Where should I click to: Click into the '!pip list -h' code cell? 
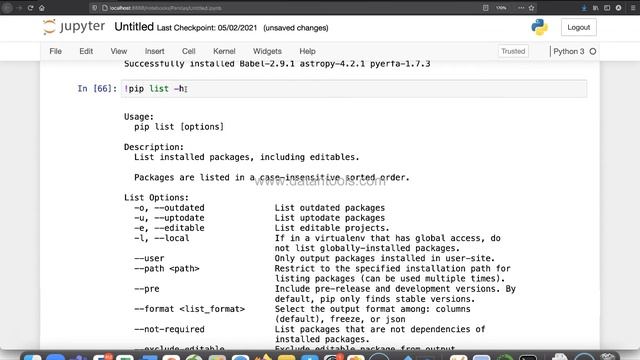pyautogui.click(x=354, y=89)
